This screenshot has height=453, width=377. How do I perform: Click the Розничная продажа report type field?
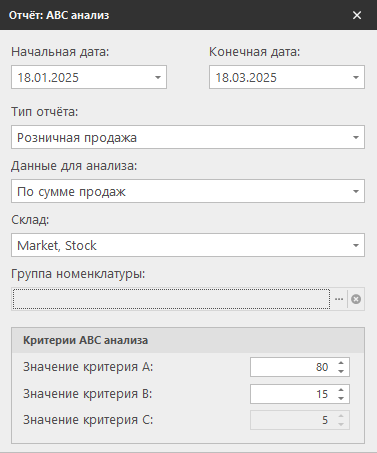[x=188, y=137]
